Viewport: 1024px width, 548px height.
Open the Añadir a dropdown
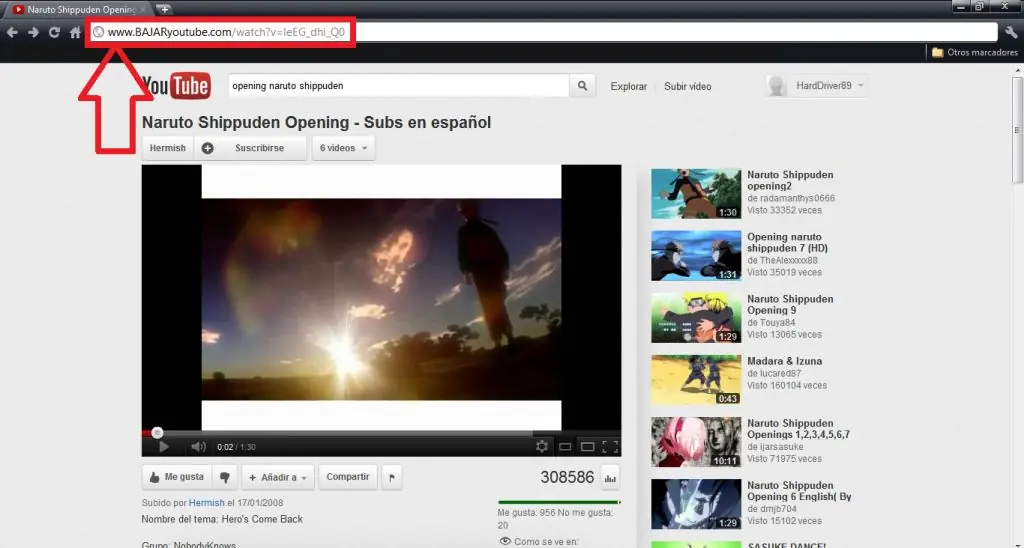(x=278, y=477)
